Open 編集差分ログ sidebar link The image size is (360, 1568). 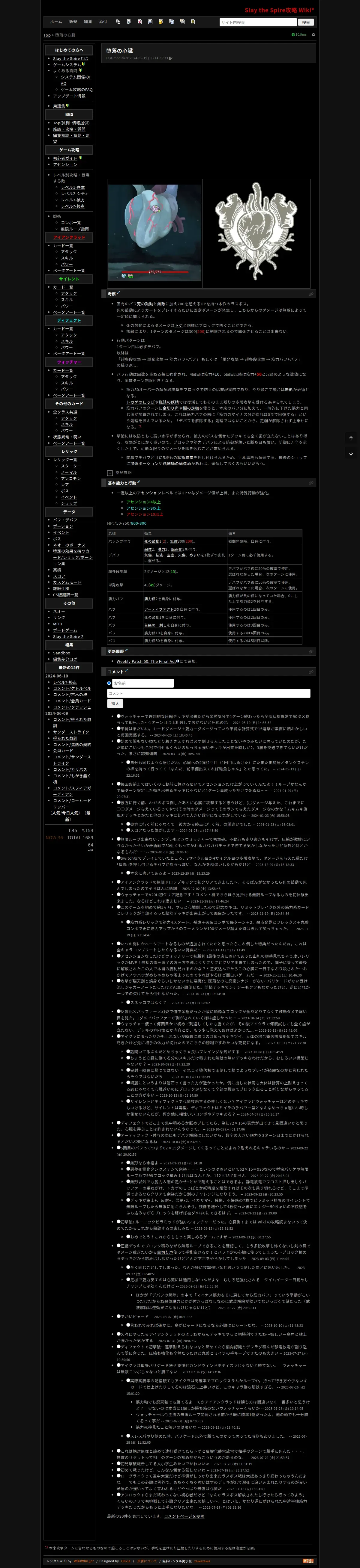65,659
